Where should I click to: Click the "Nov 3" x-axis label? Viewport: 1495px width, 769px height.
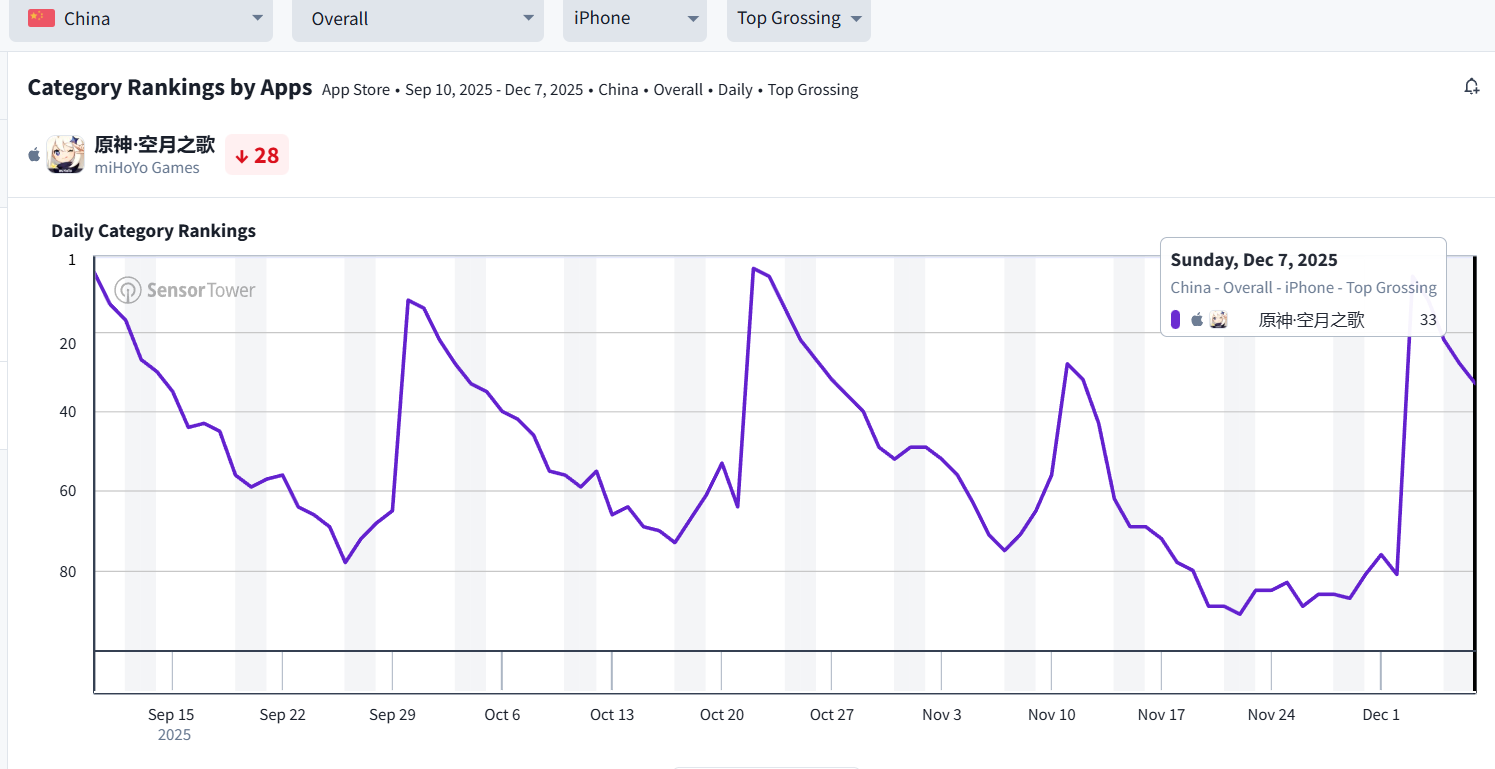point(942,715)
